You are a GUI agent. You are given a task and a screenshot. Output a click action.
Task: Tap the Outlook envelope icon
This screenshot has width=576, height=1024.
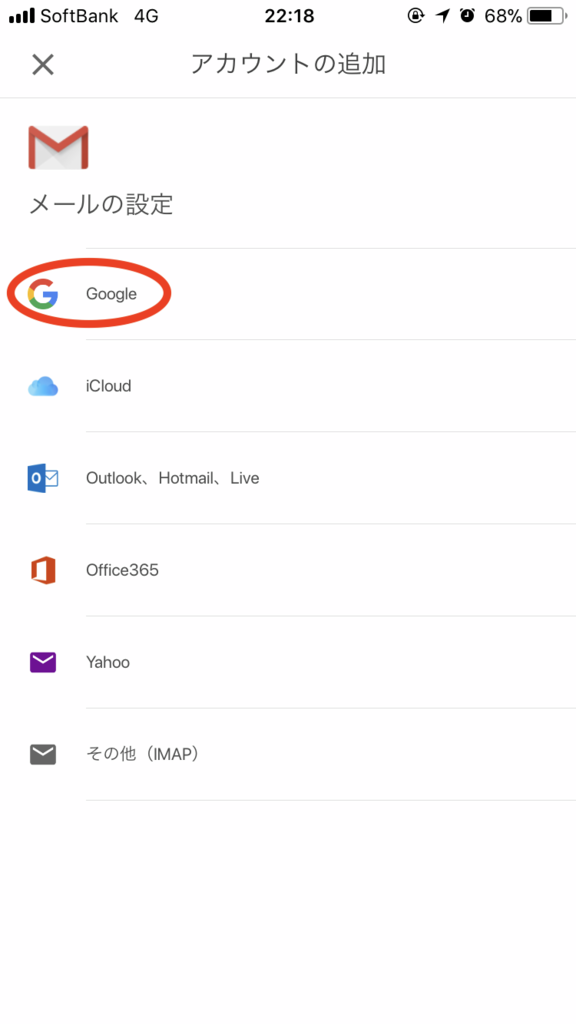coord(43,478)
